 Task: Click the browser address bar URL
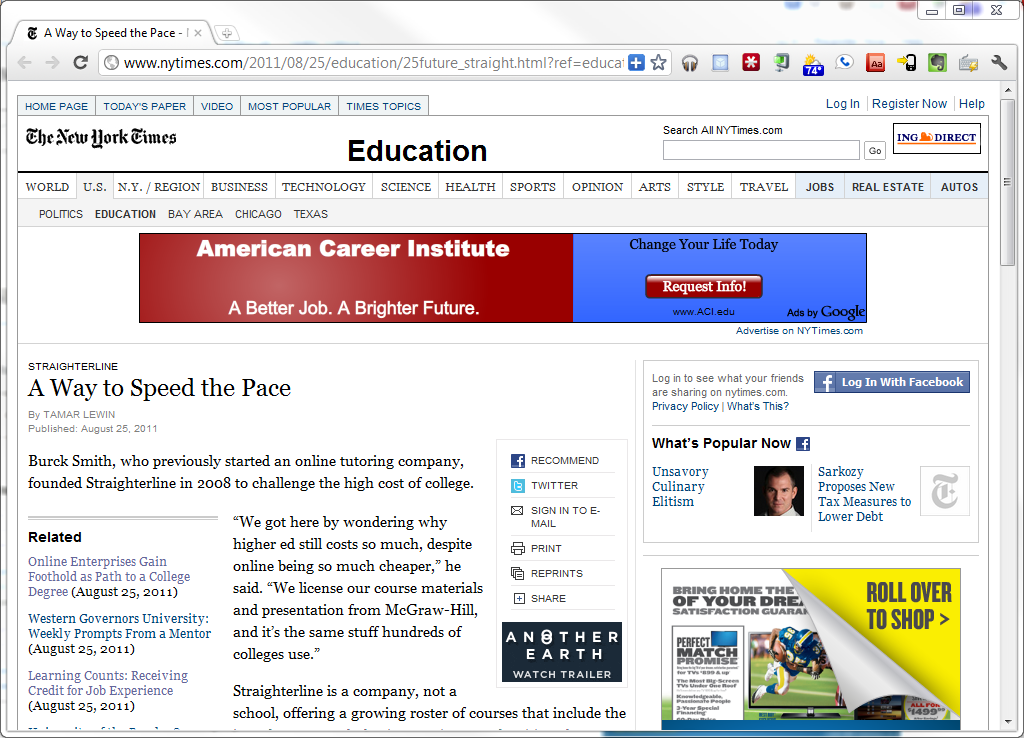374,63
